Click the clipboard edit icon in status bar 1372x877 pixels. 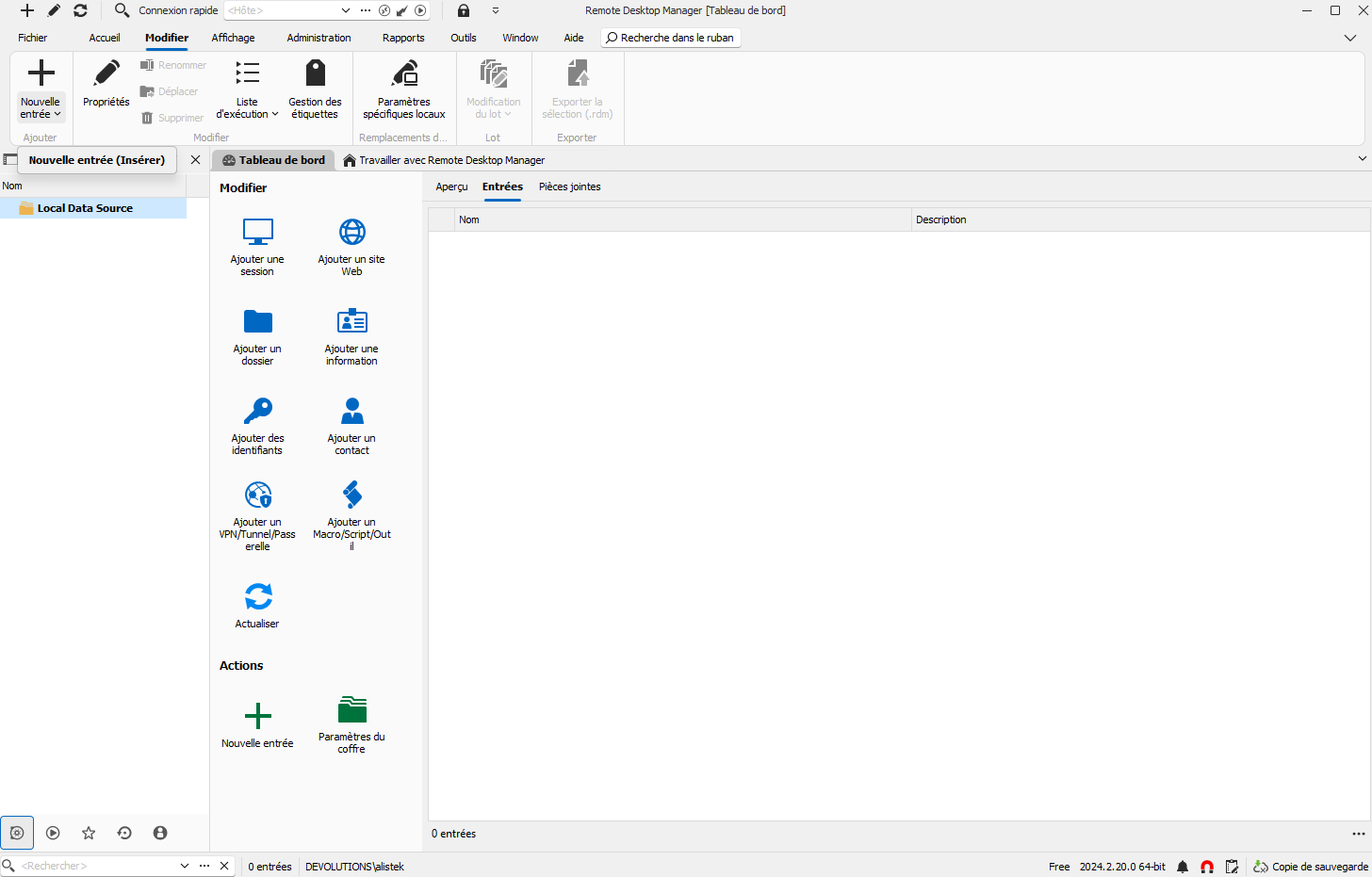pos(1232,867)
